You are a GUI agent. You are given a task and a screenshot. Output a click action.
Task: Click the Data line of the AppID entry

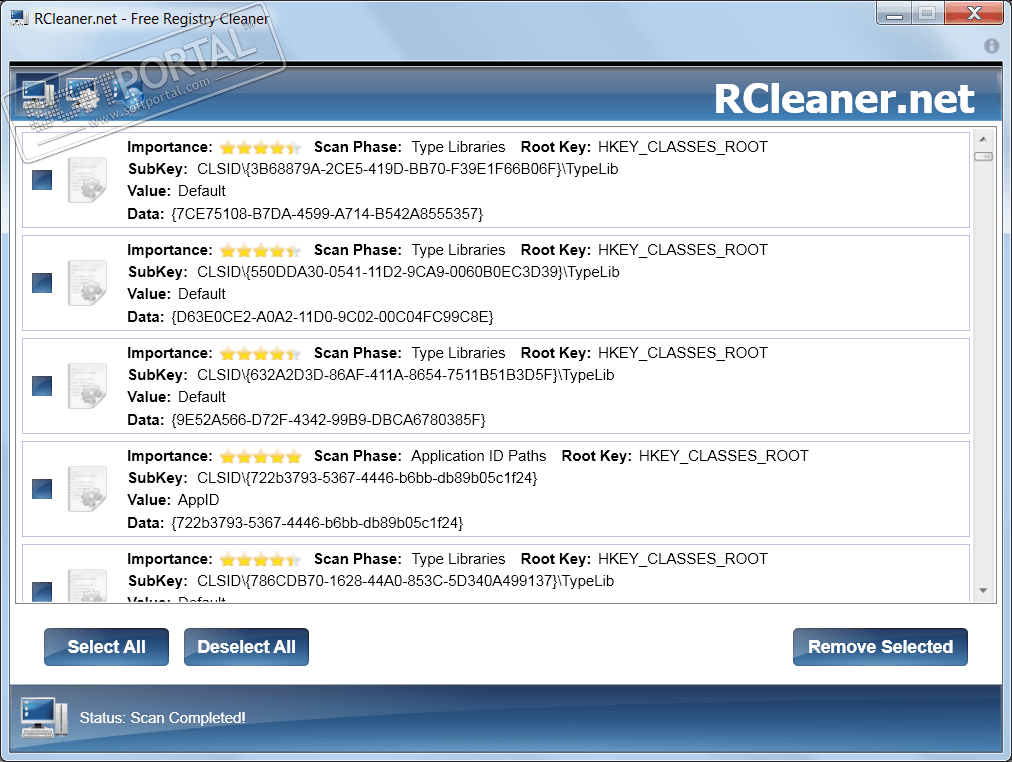pos(295,523)
